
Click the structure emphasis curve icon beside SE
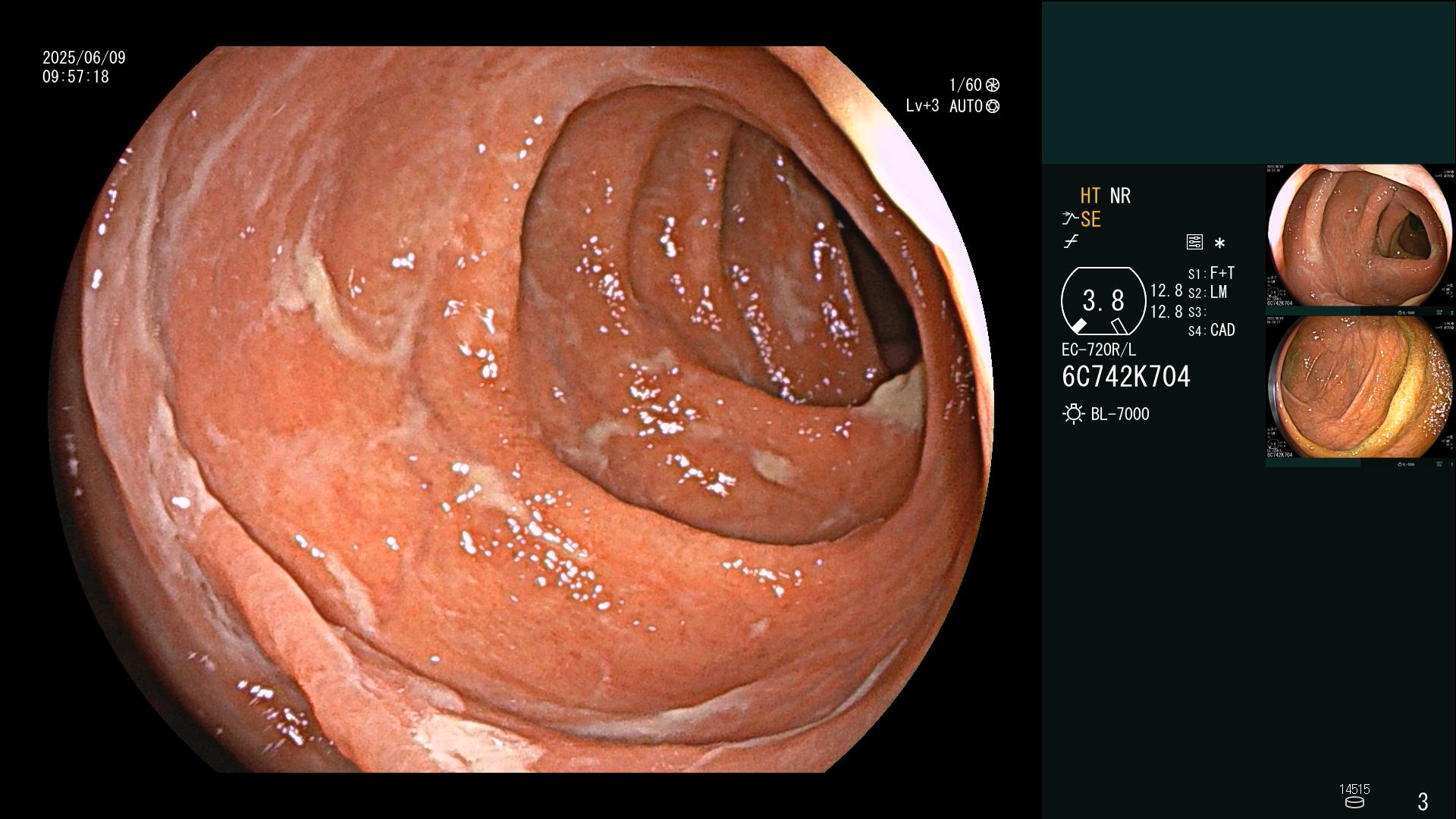pos(1070,219)
